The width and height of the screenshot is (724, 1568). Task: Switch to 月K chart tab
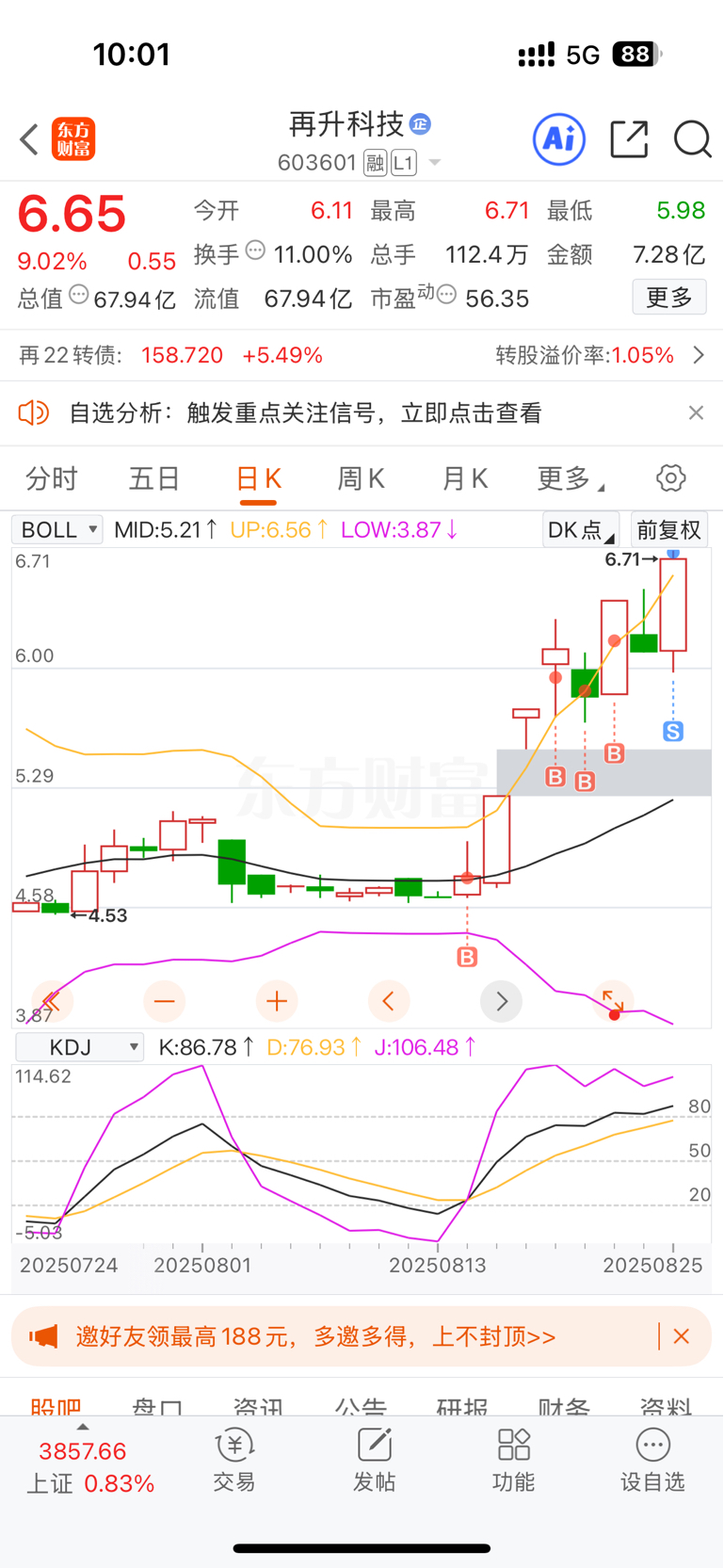(x=465, y=478)
